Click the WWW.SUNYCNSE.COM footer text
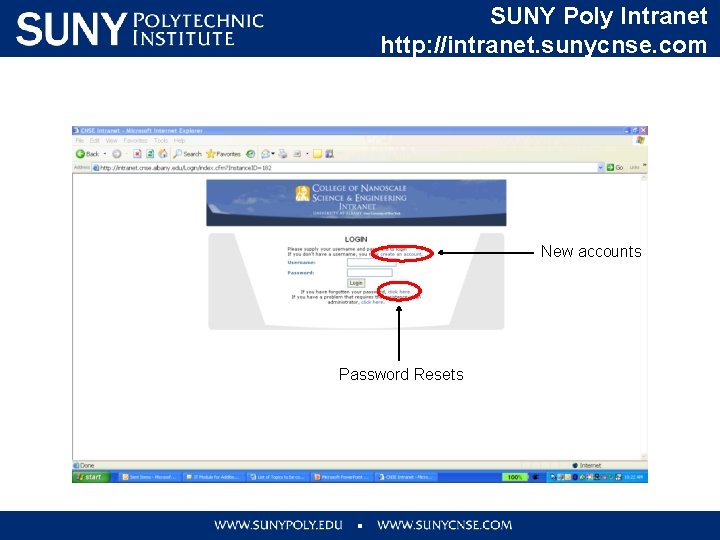720x540 pixels. pyautogui.click(x=444, y=525)
